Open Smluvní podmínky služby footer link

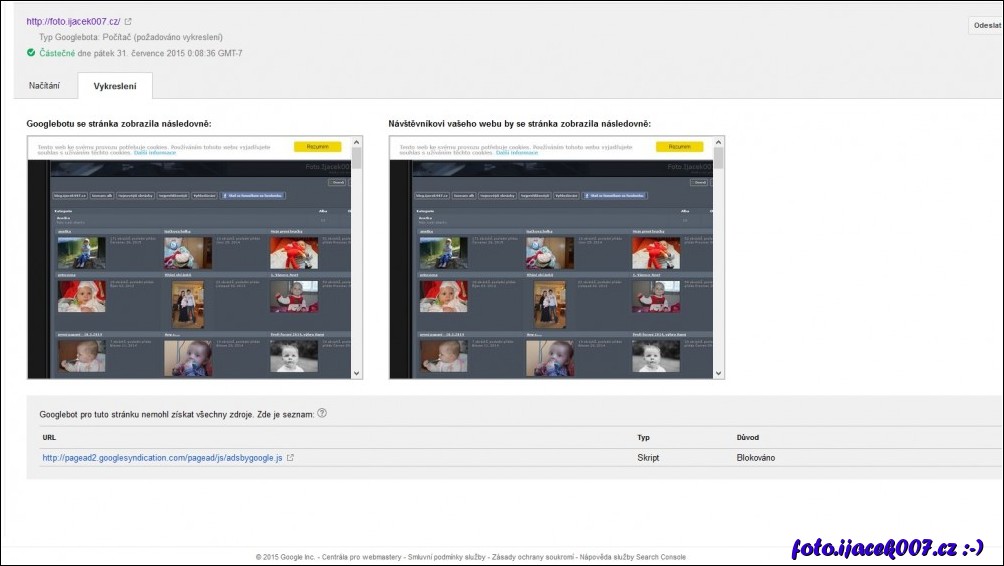[x=447, y=557]
